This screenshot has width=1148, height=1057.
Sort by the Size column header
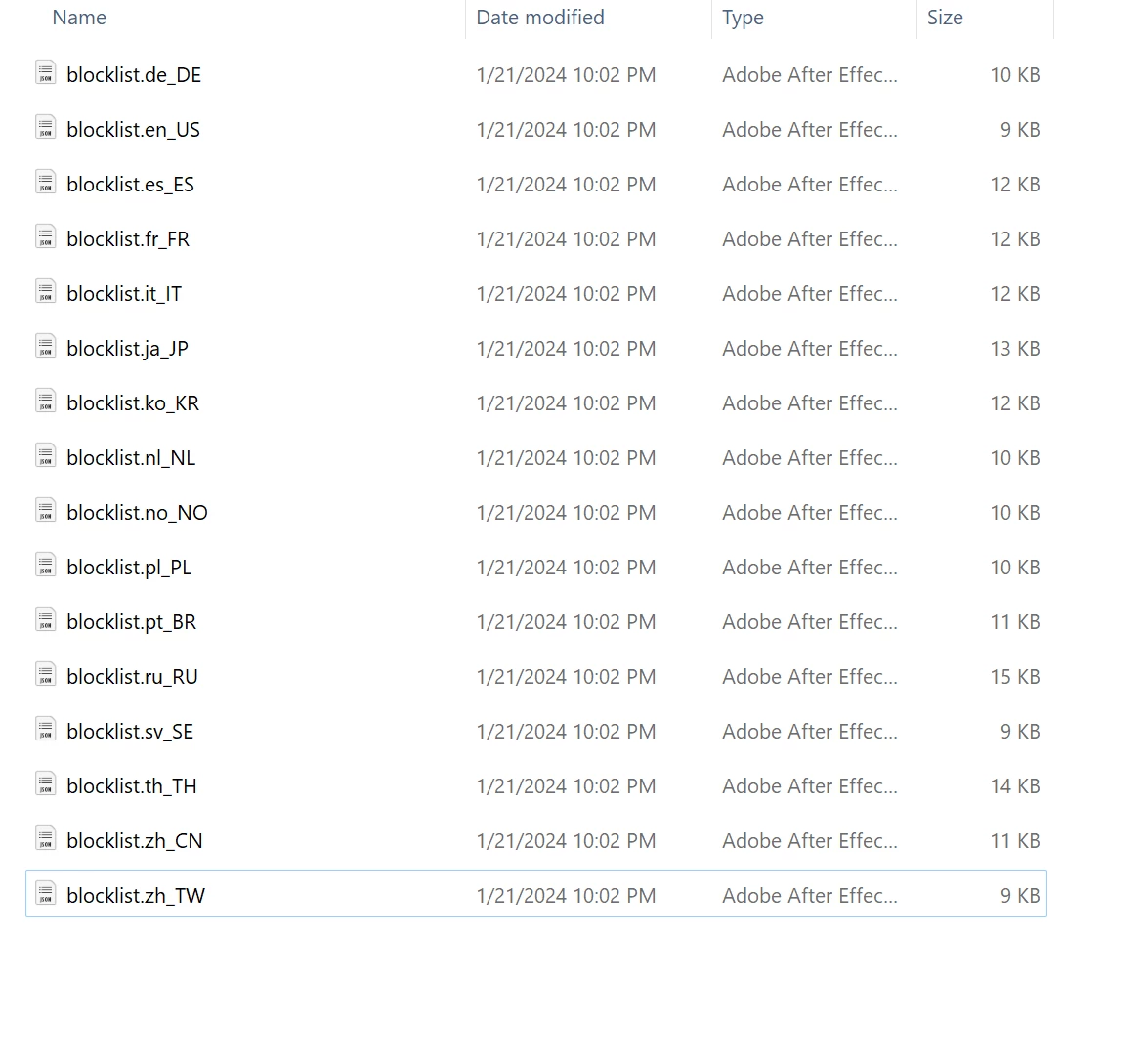[x=945, y=18]
